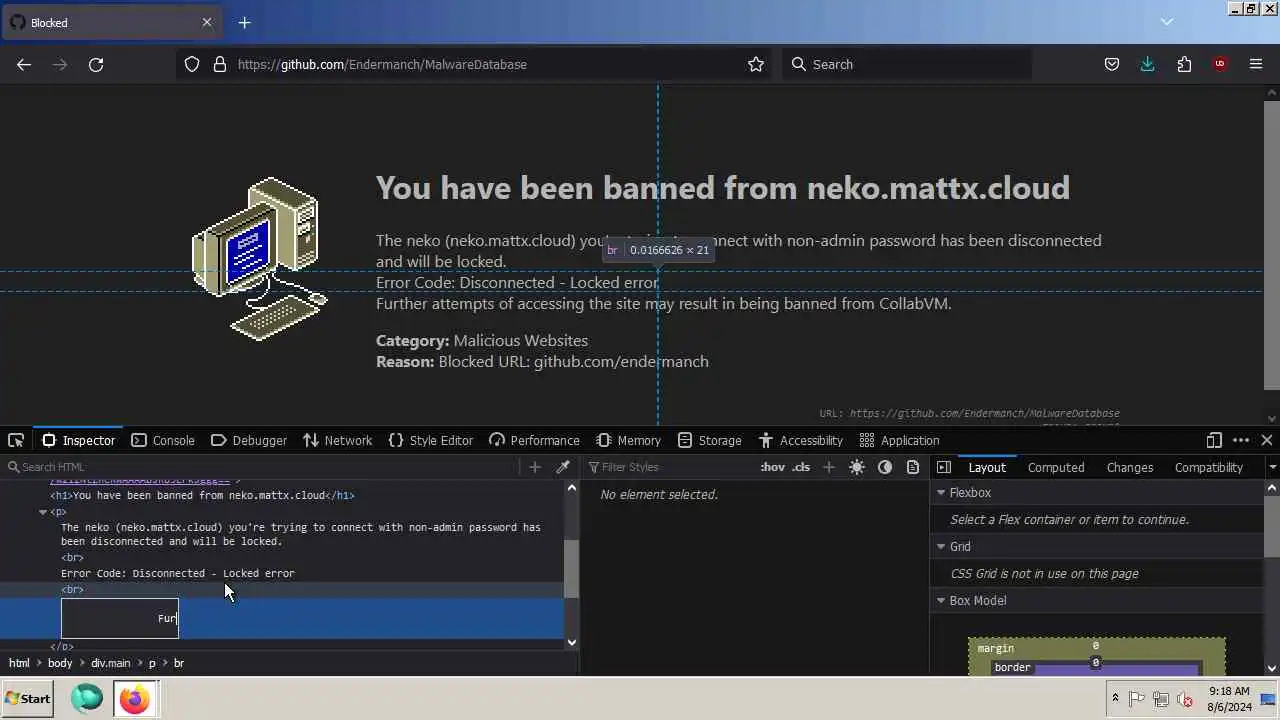Click 'div.main' in the breadcrumb
The height and width of the screenshot is (720, 1280).
(111, 663)
